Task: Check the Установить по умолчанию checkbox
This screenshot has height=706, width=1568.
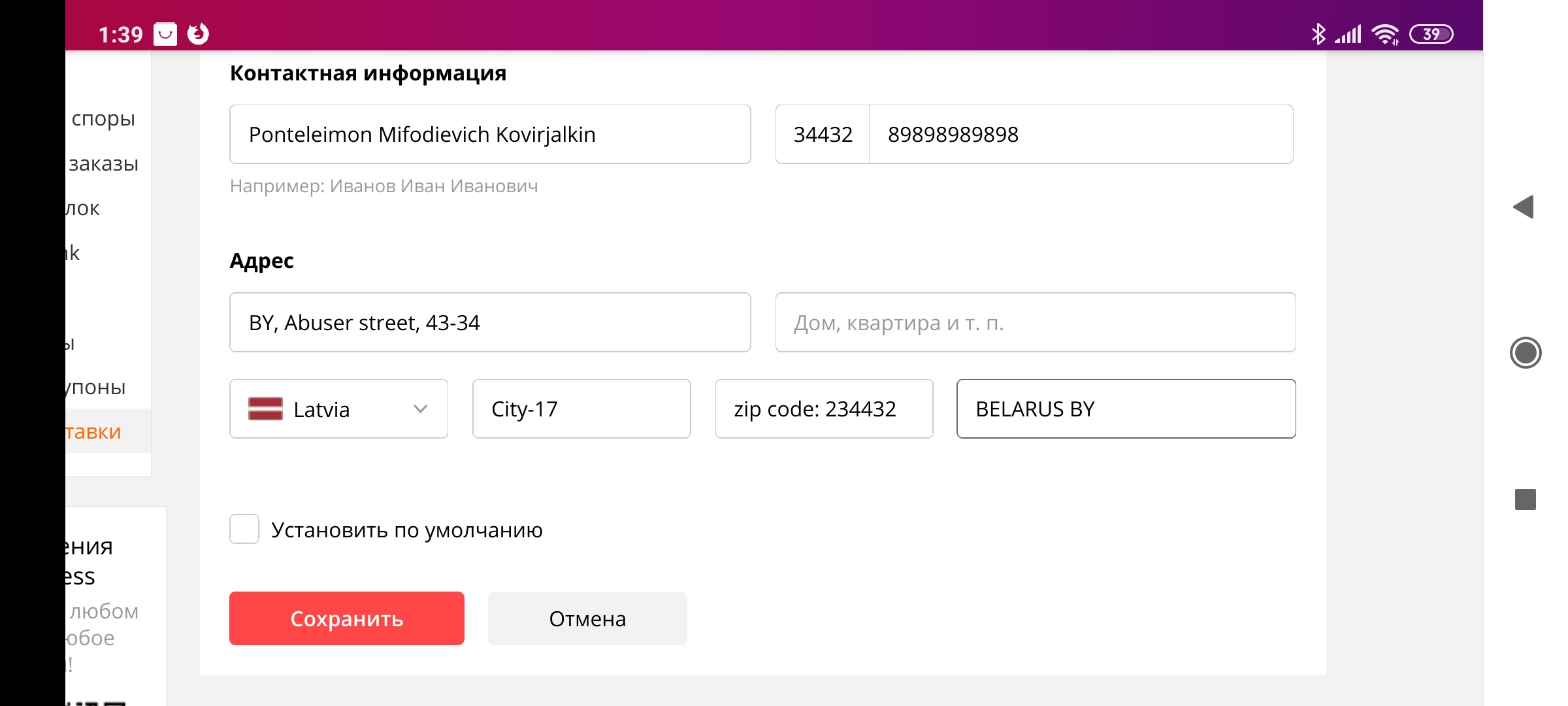Action: 244,529
